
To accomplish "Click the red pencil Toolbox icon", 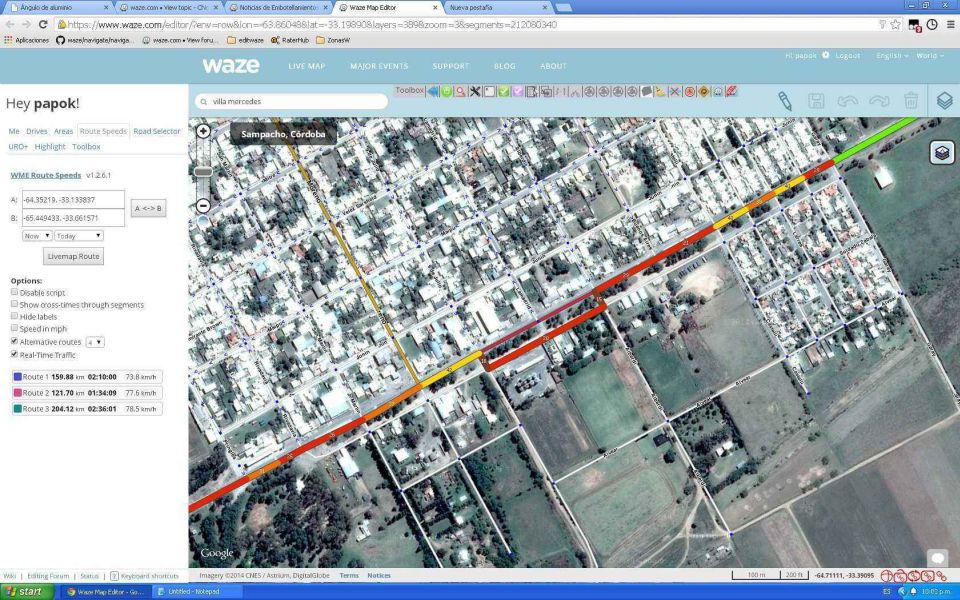I will point(731,92).
